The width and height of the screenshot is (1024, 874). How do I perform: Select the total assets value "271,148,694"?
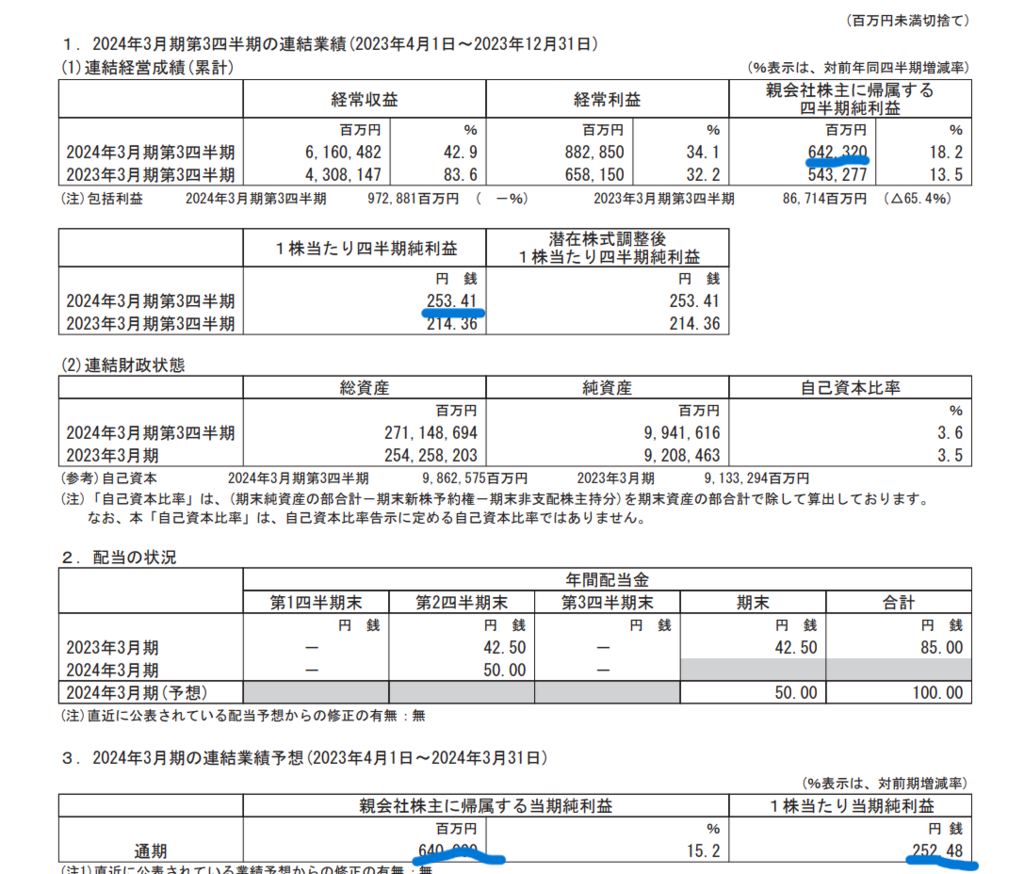[431, 433]
